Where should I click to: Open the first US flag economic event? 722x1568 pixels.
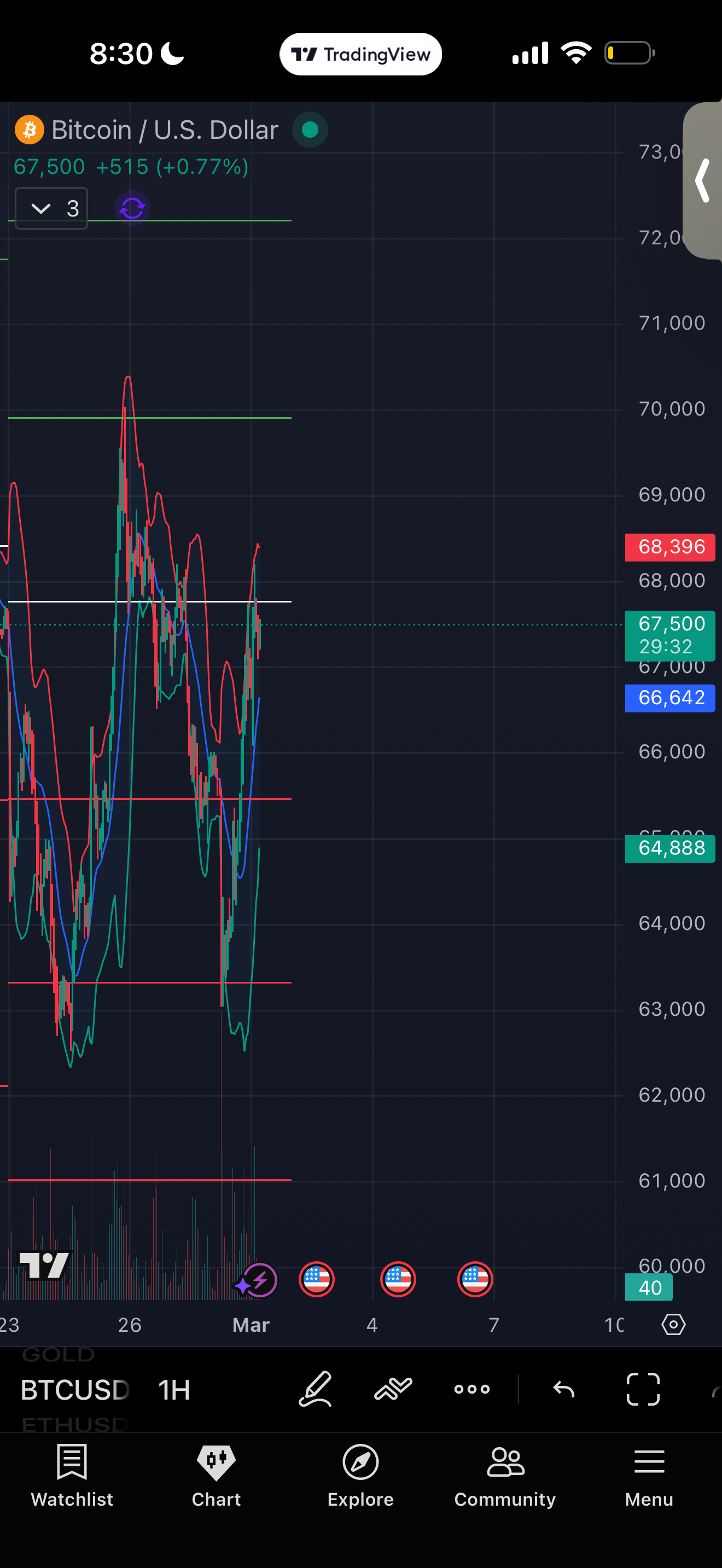pyautogui.click(x=317, y=1279)
